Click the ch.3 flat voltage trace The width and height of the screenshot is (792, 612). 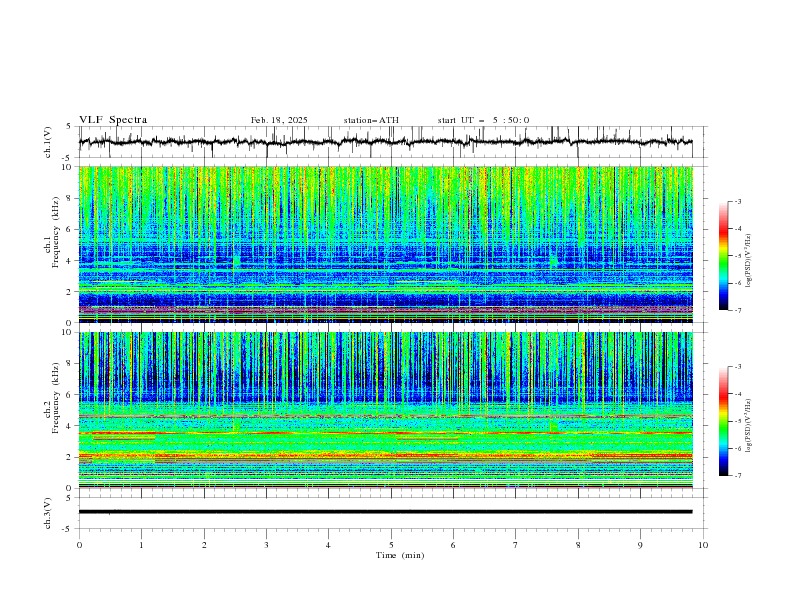pyautogui.click(x=385, y=512)
